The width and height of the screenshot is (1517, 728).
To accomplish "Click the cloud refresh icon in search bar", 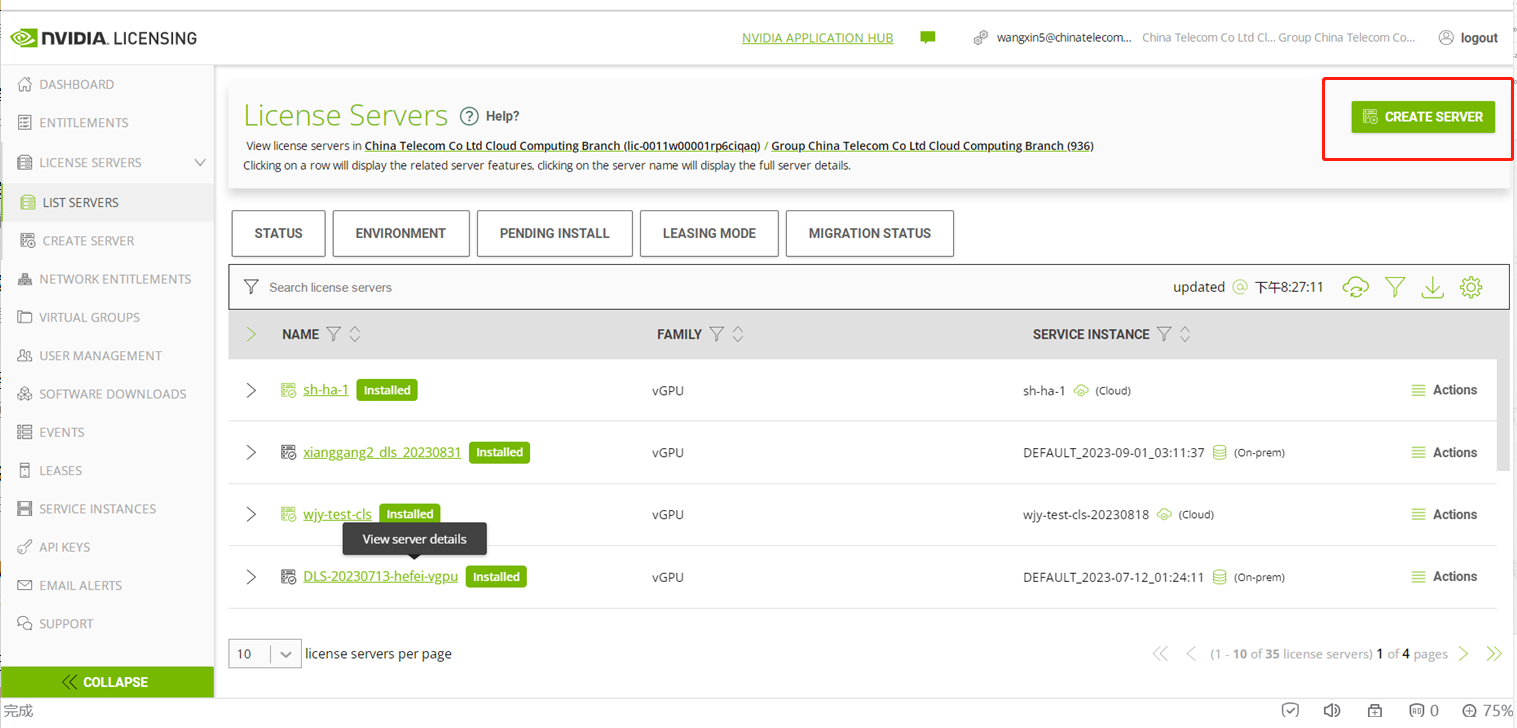I will [1356, 287].
